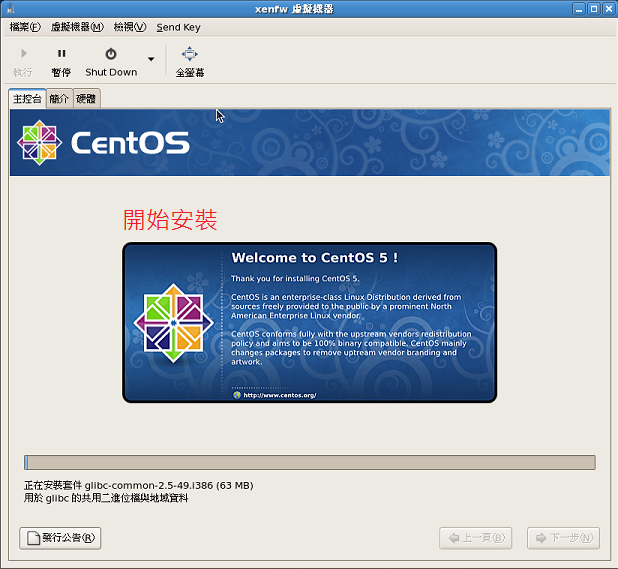Click the globe icon beside centos.org URL
The image size is (618, 569).
coord(237,395)
